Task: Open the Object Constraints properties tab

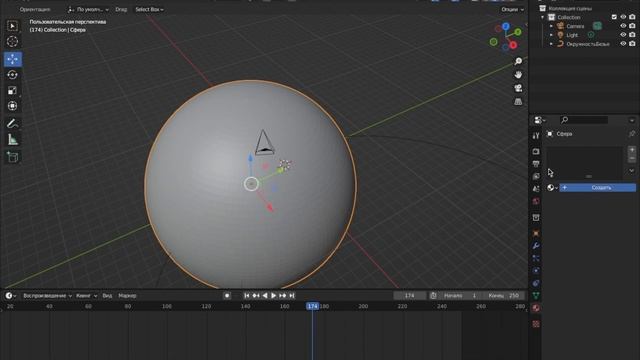Action: [536, 283]
